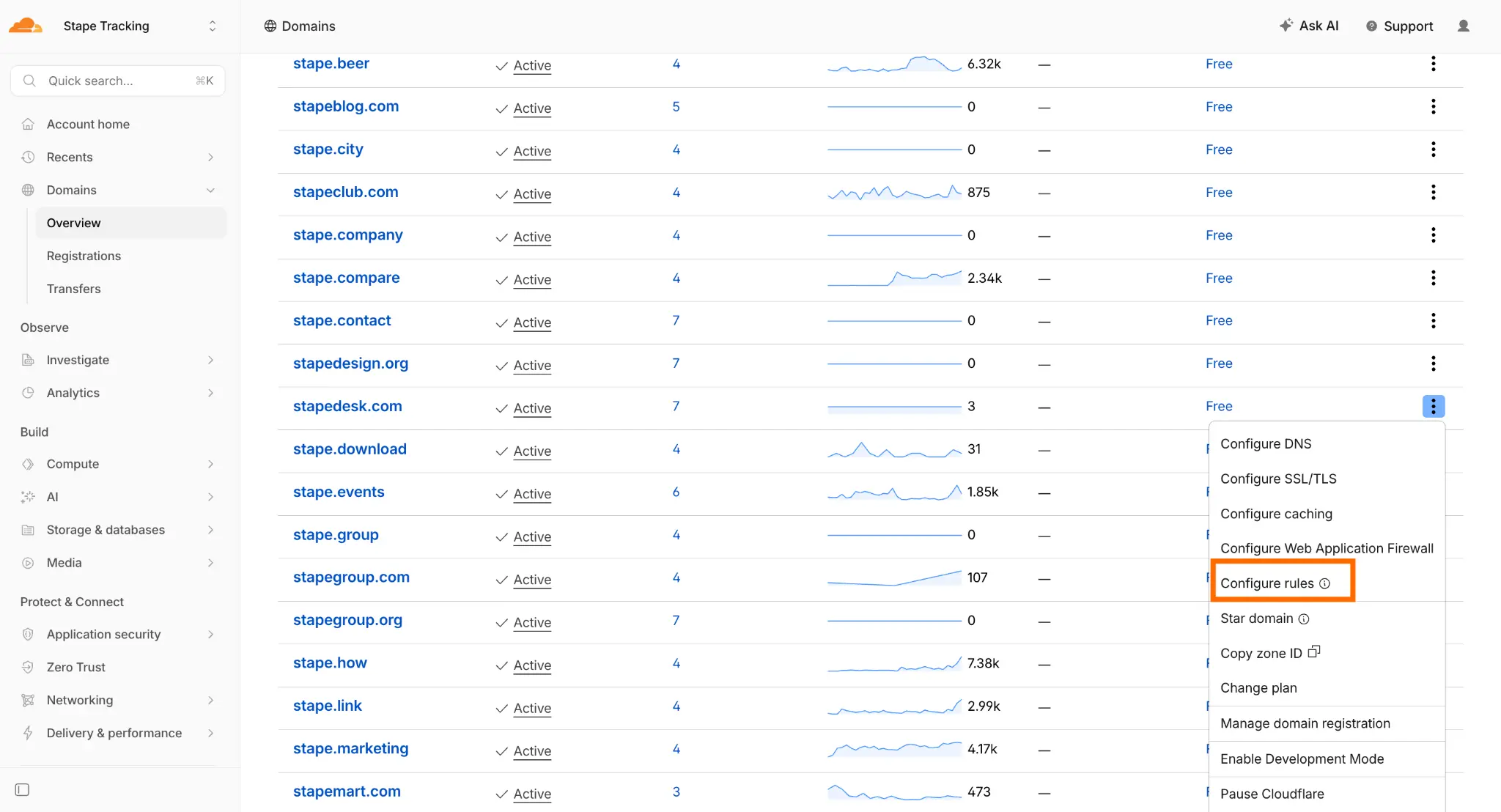Collapse the sidebar panel icon
This screenshot has height=812, width=1501.
click(22, 789)
